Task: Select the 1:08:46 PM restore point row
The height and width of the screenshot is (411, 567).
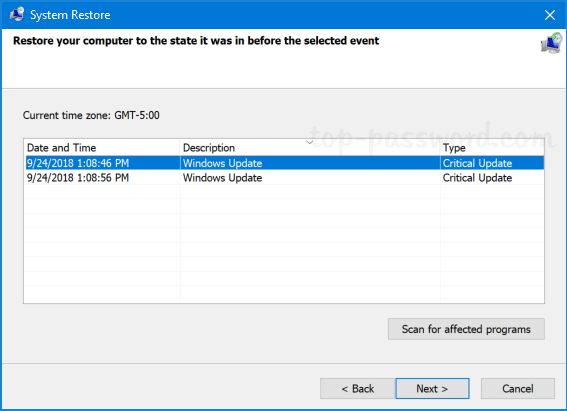Action: [x=284, y=163]
